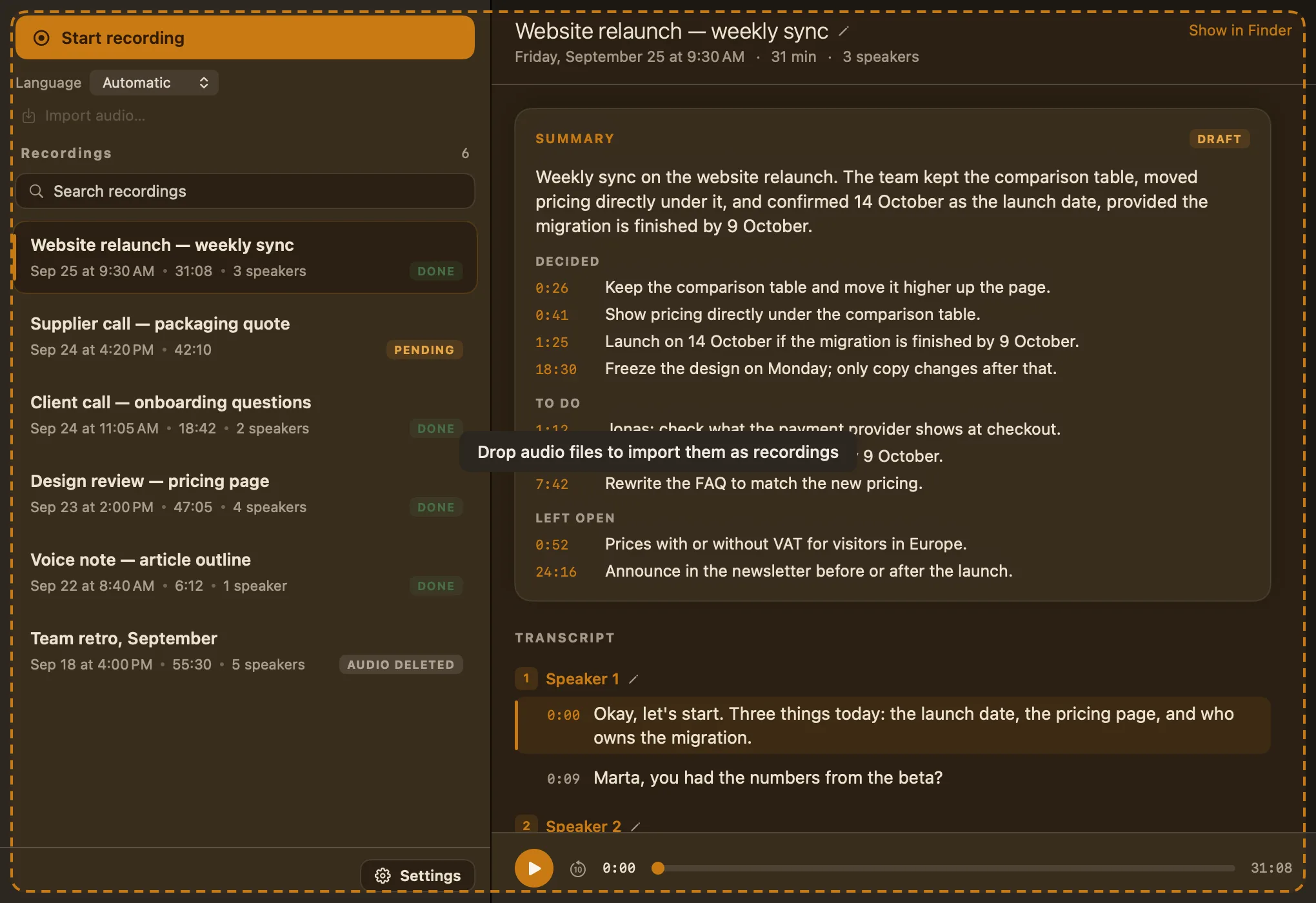Click the DRAFT badge in Summary
This screenshot has width=1316, height=903.
(x=1219, y=139)
